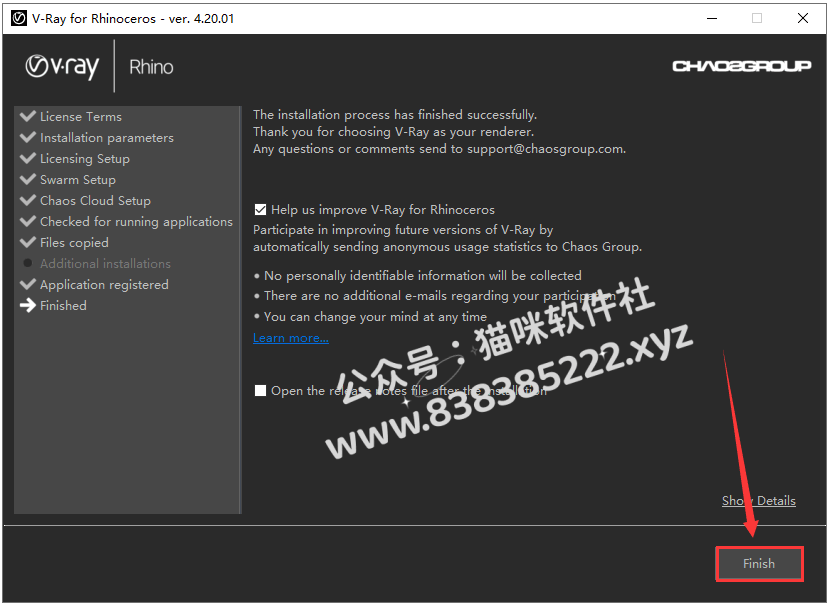Click the installation finished successfully message

(395, 115)
